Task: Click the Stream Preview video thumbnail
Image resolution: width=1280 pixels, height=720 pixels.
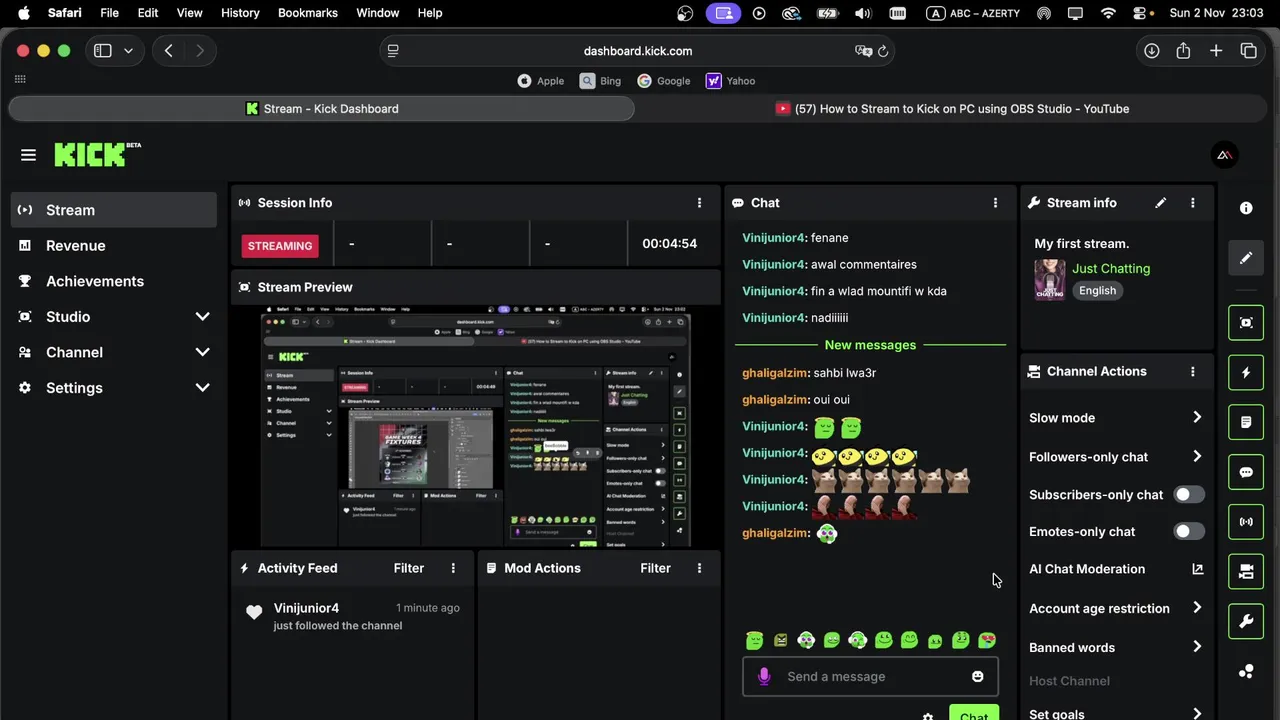Action: click(x=476, y=429)
